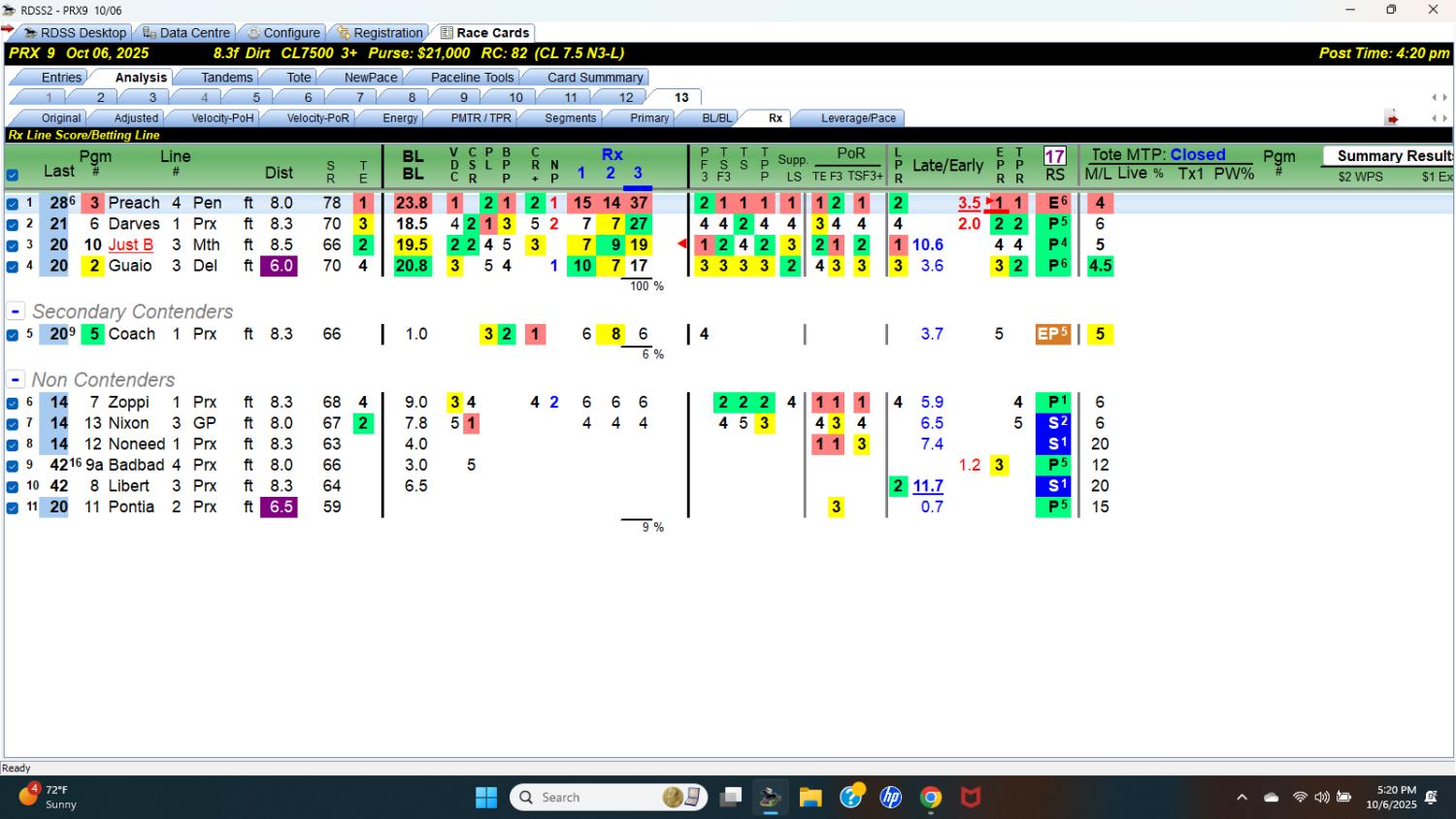The height and width of the screenshot is (819, 1456).
Task: Open the Tote tab
Action: [x=299, y=78]
